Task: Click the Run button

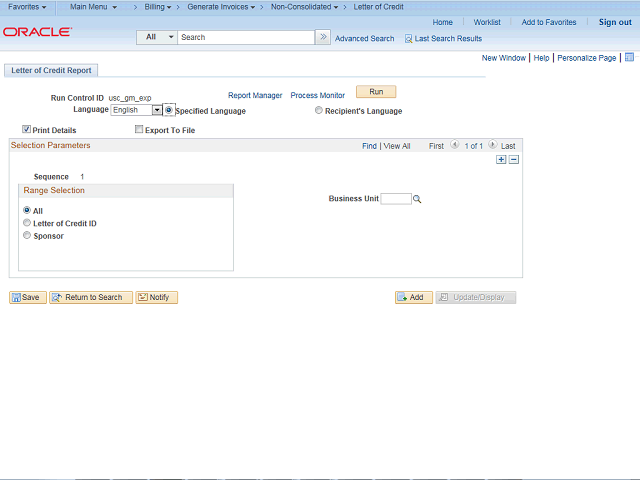Action: tap(376, 91)
